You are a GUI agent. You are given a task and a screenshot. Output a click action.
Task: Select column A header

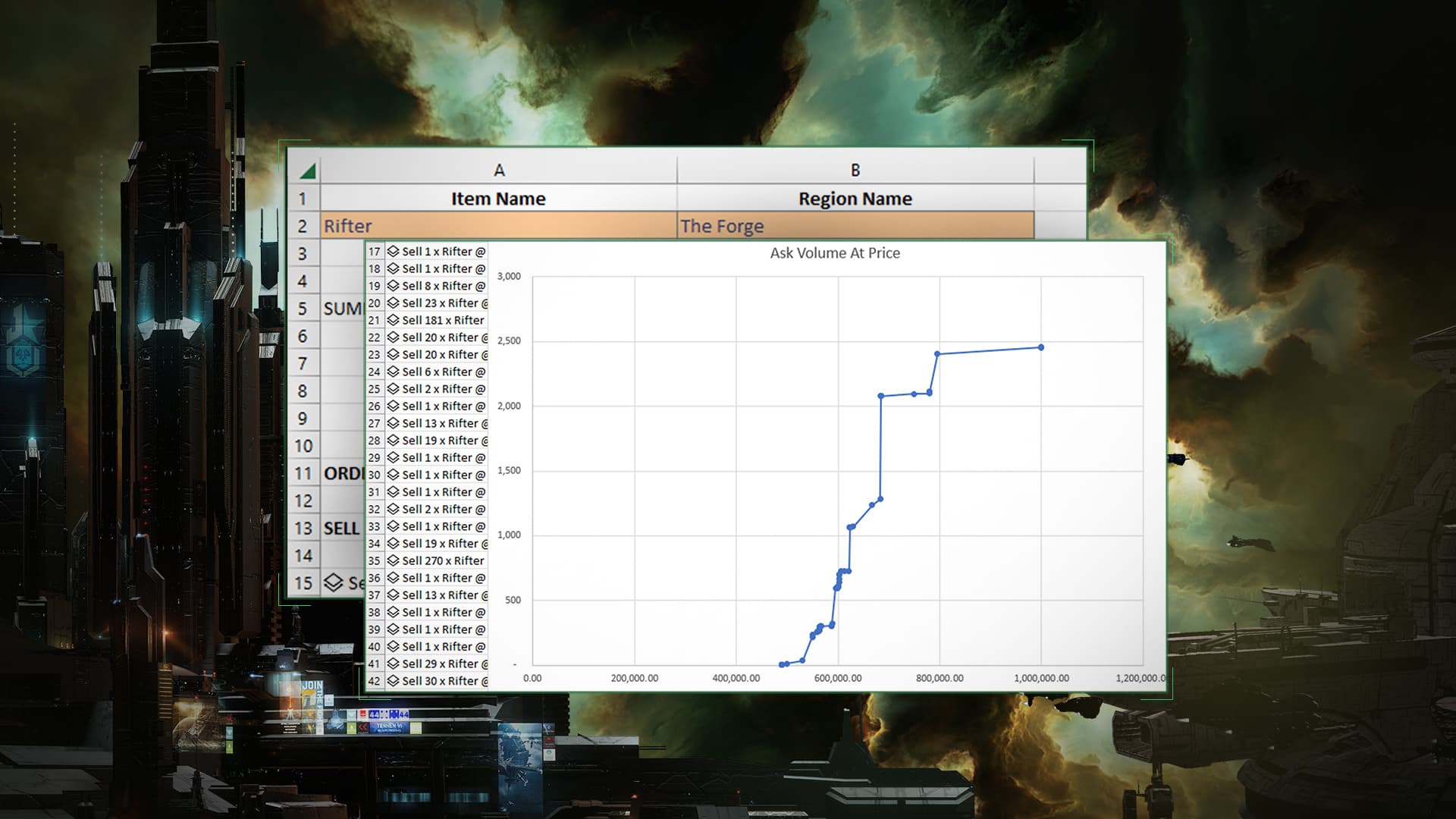click(498, 171)
